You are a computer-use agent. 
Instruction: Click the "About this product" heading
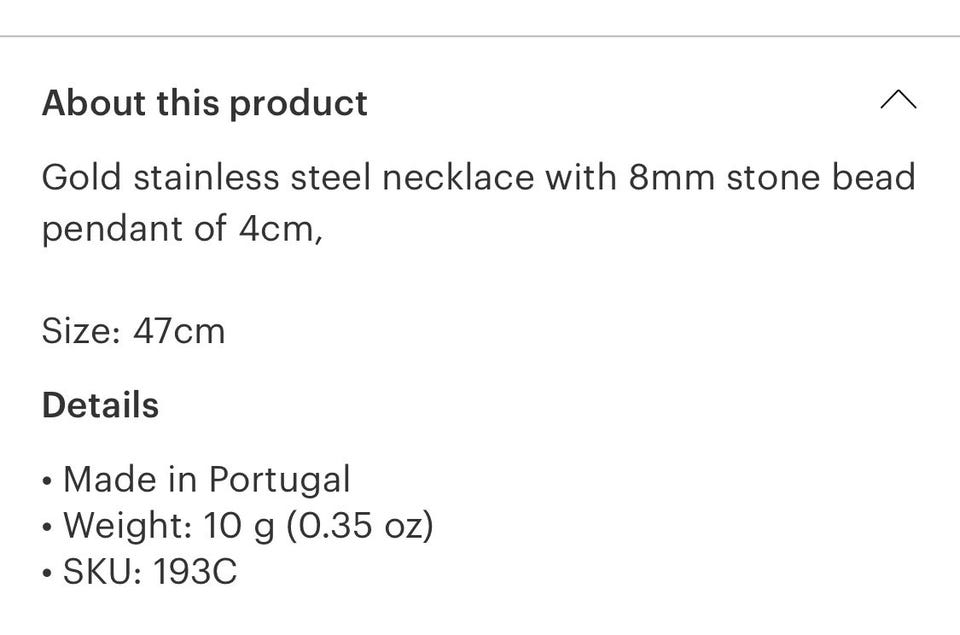click(205, 103)
